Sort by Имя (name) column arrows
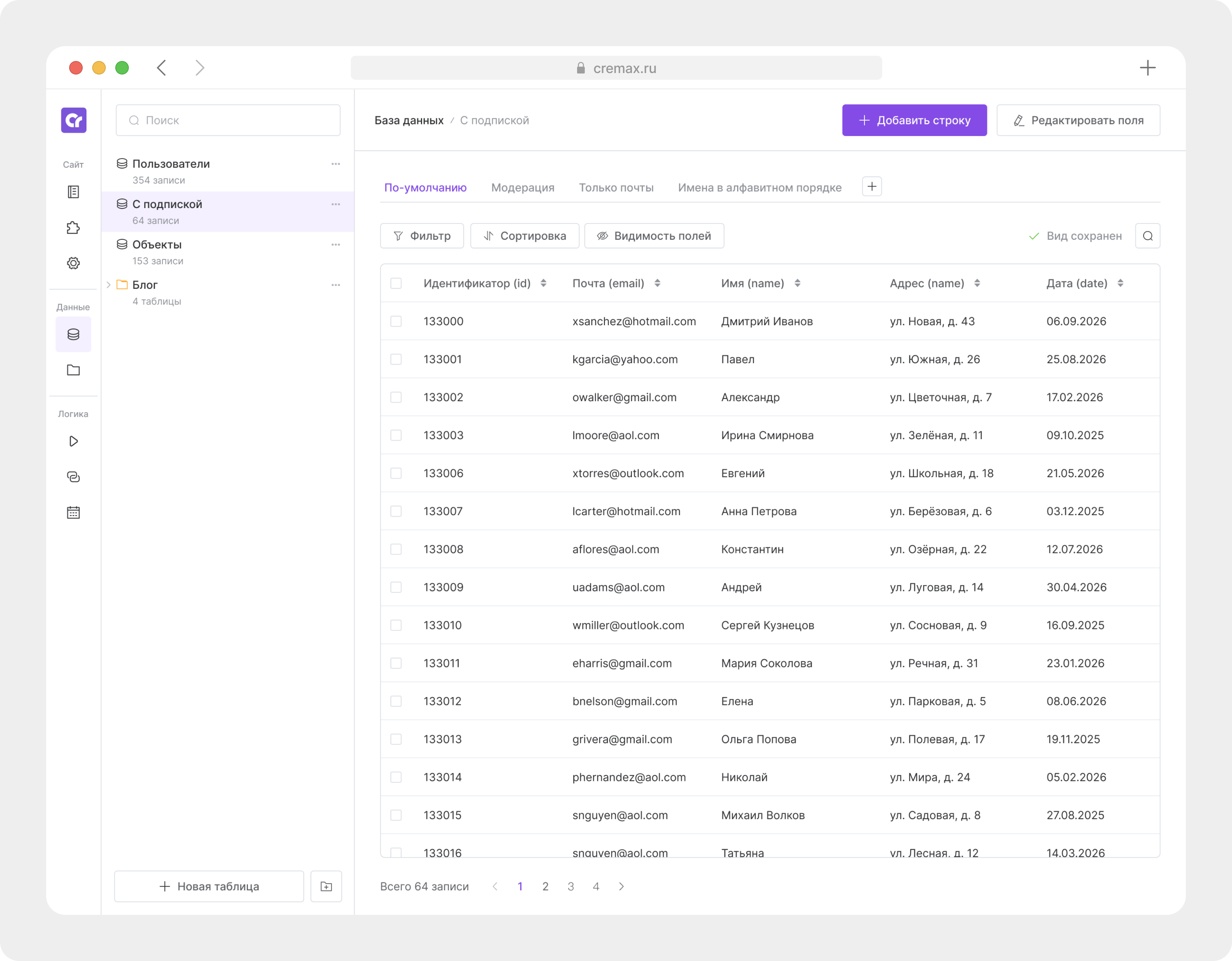This screenshot has width=1232, height=961. (797, 283)
